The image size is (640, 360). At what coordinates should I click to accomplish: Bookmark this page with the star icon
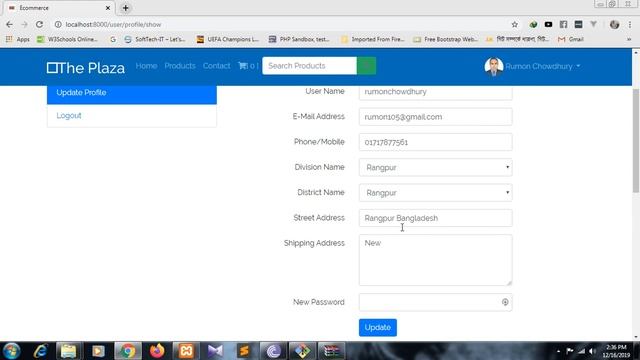(515, 24)
